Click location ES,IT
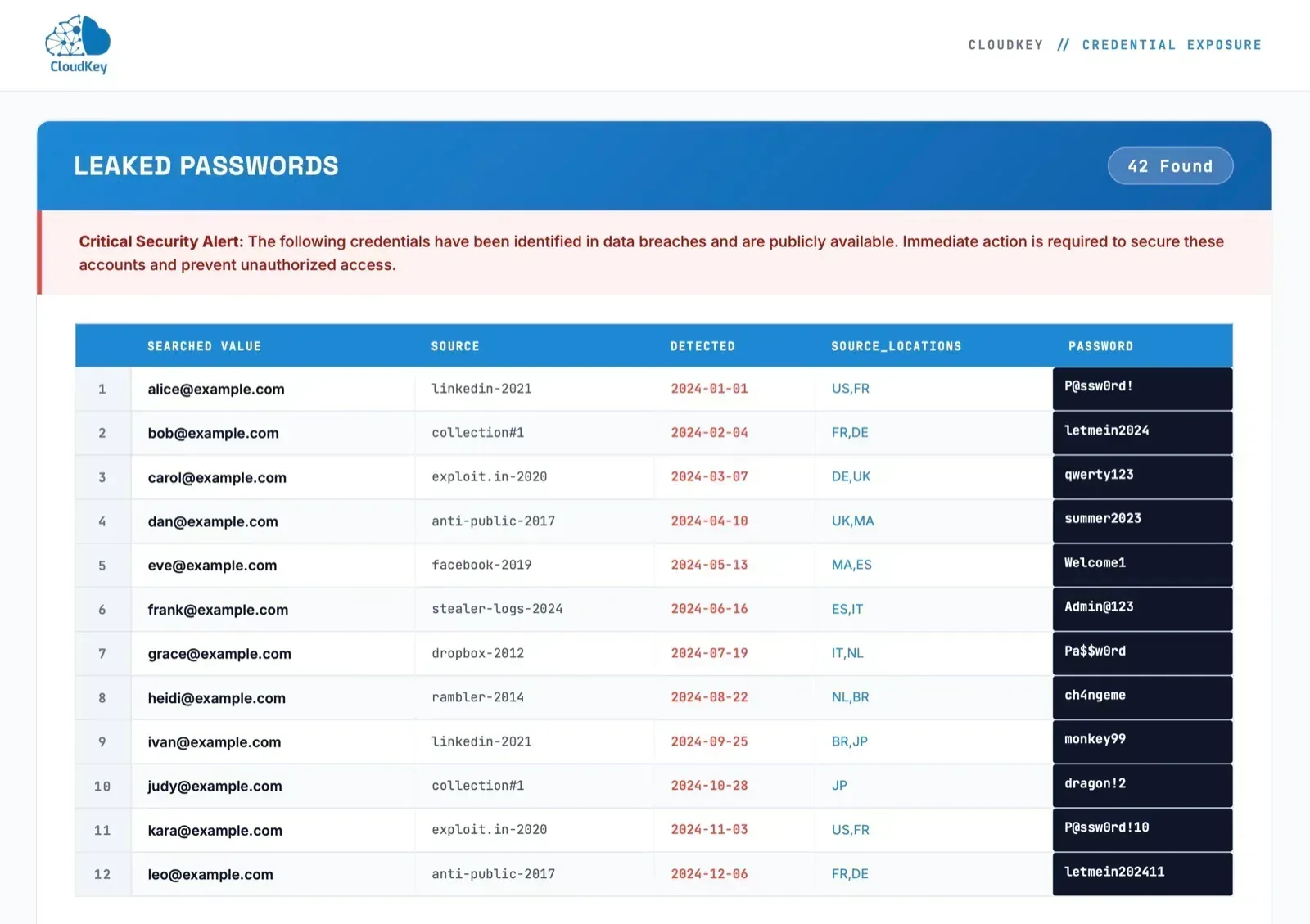The height and width of the screenshot is (924, 1310). pyautogui.click(x=847, y=610)
